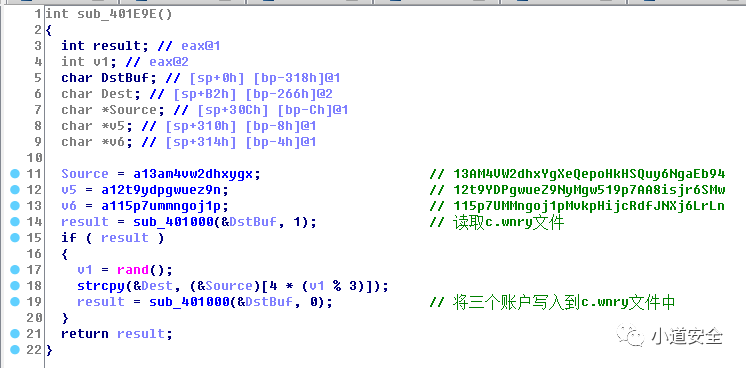Toggle breakpoint dot on line 13
This screenshot has height=368, width=746.
[15, 206]
